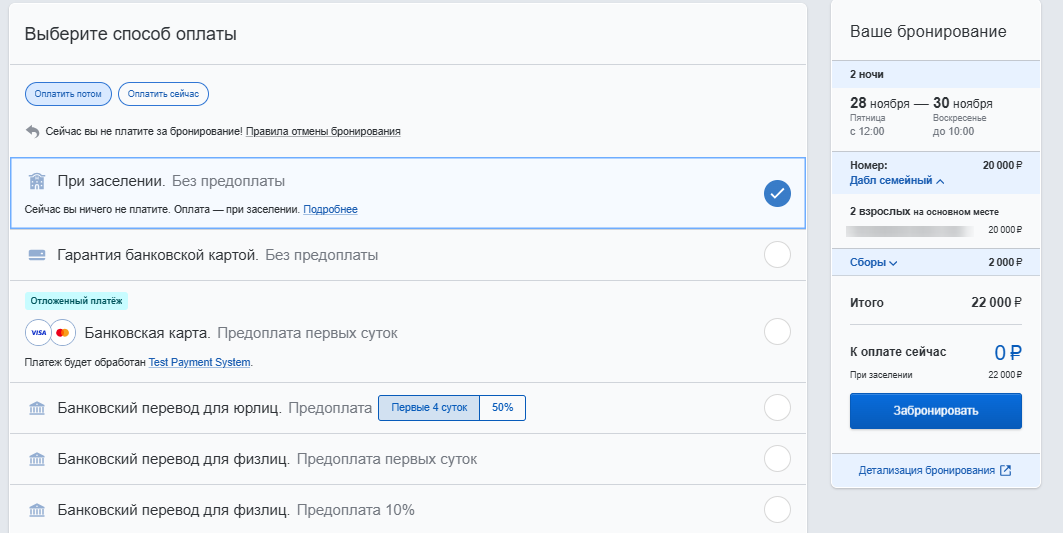The image size is (1063, 533).
Task: Switch to Оплатить сейчас tab
Action: (x=163, y=94)
